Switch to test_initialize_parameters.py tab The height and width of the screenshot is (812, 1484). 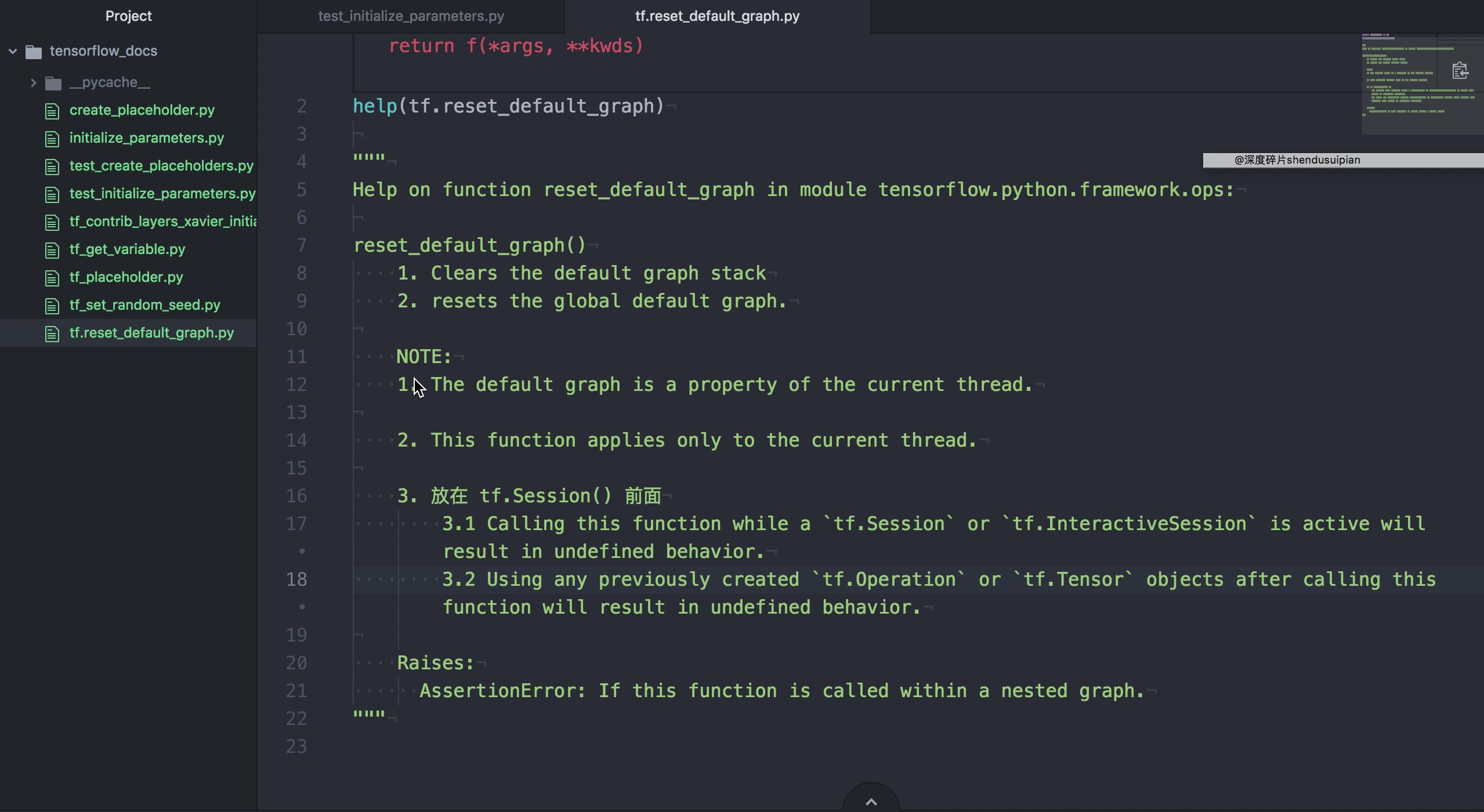(x=411, y=16)
